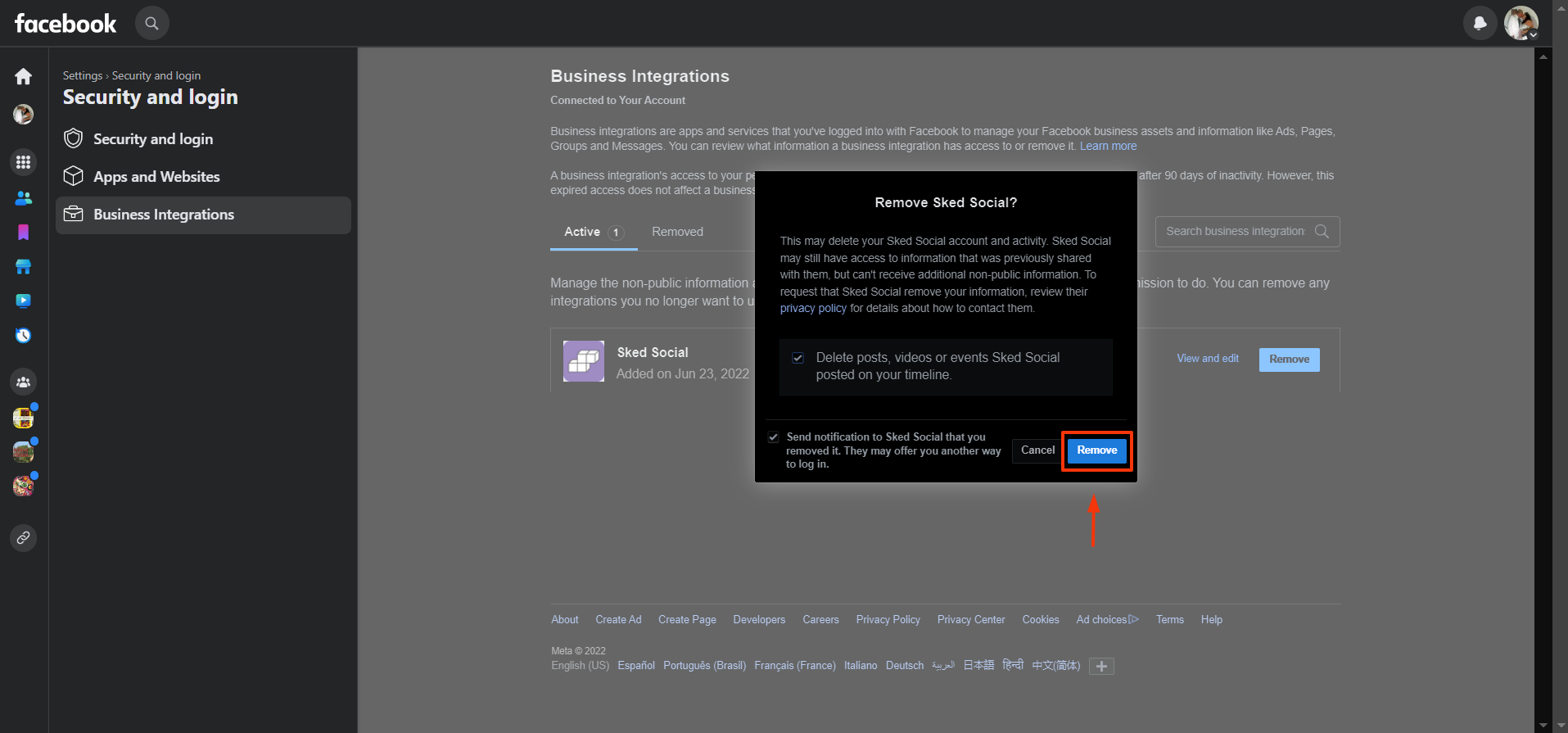Screen dimensions: 1568x733
Task: Click the plus button to add a language
Action: 1101,667
